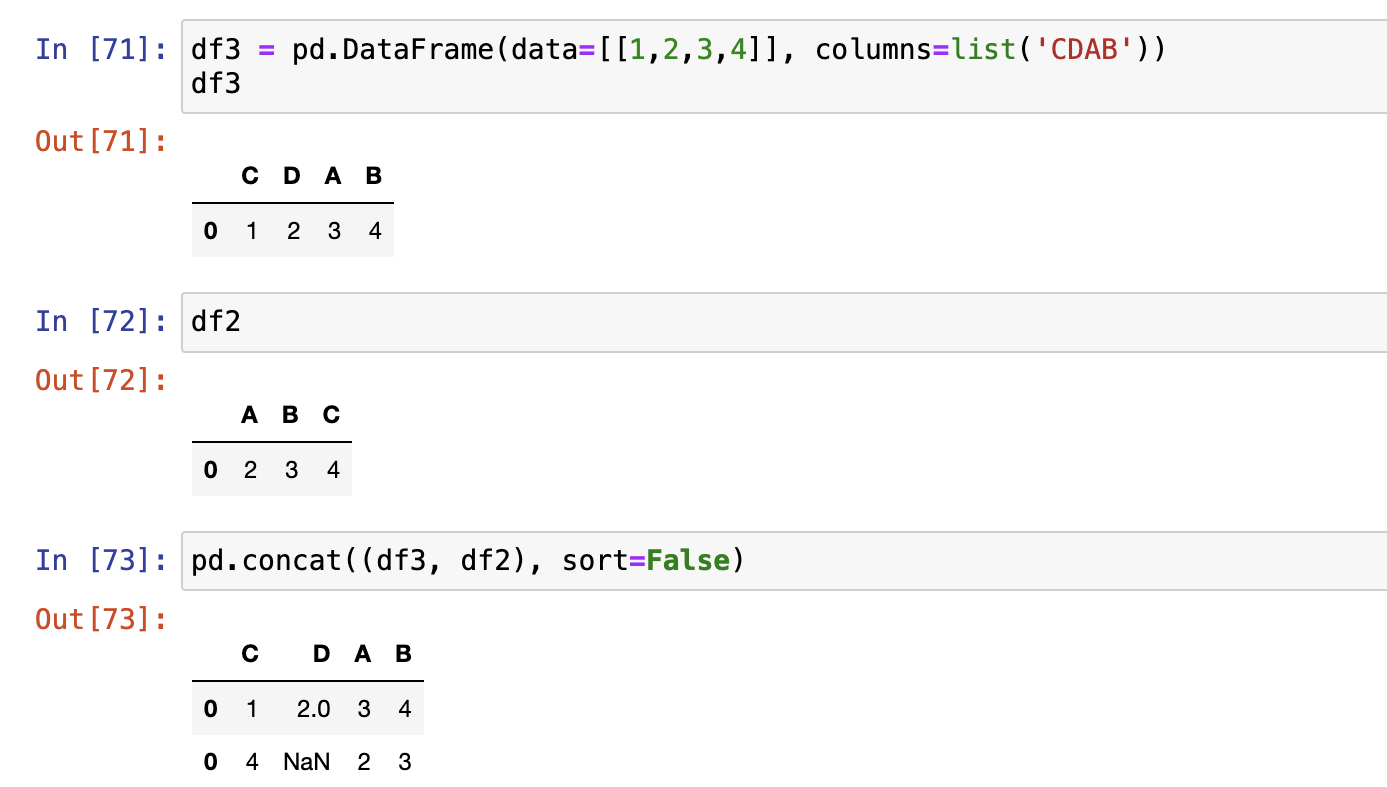
Task: Click column header A in Out[72] table
Action: point(250,415)
